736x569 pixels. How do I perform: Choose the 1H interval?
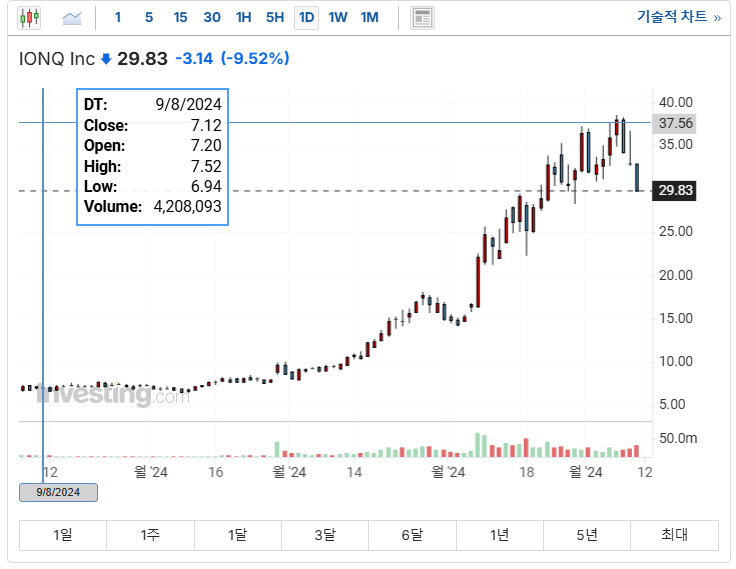[x=243, y=18]
